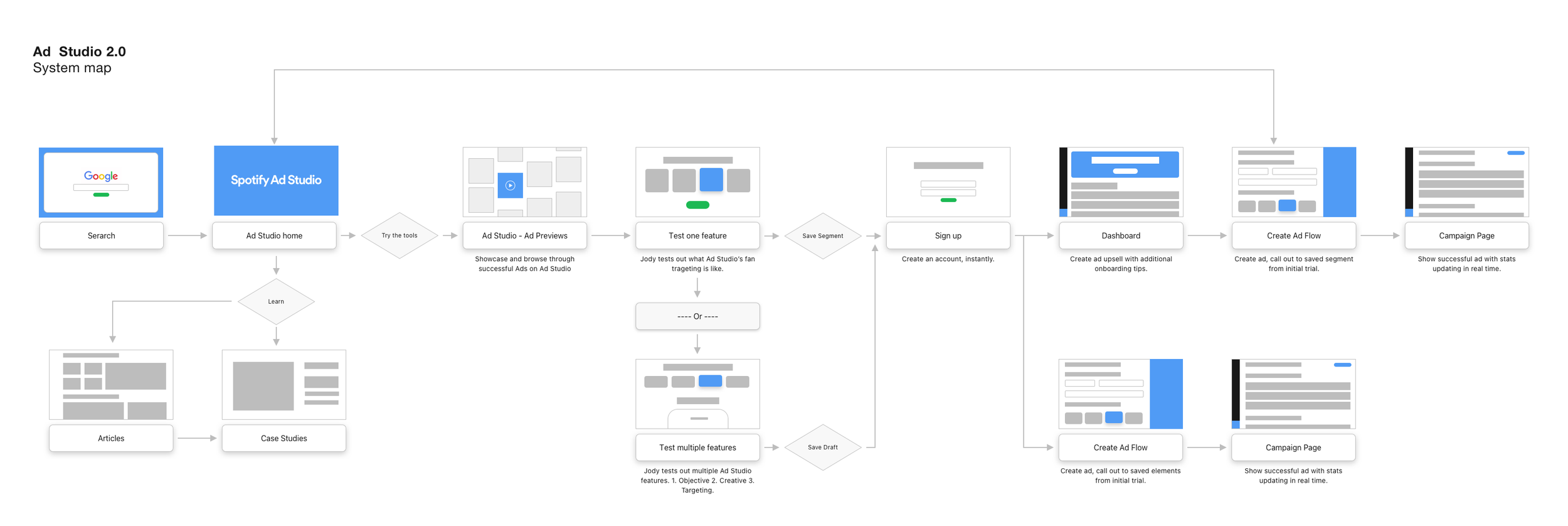This screenshot has width=1568, height=526.
Task: Click the 'Ad Studio 2.0' title text
Action: point(79,51)
